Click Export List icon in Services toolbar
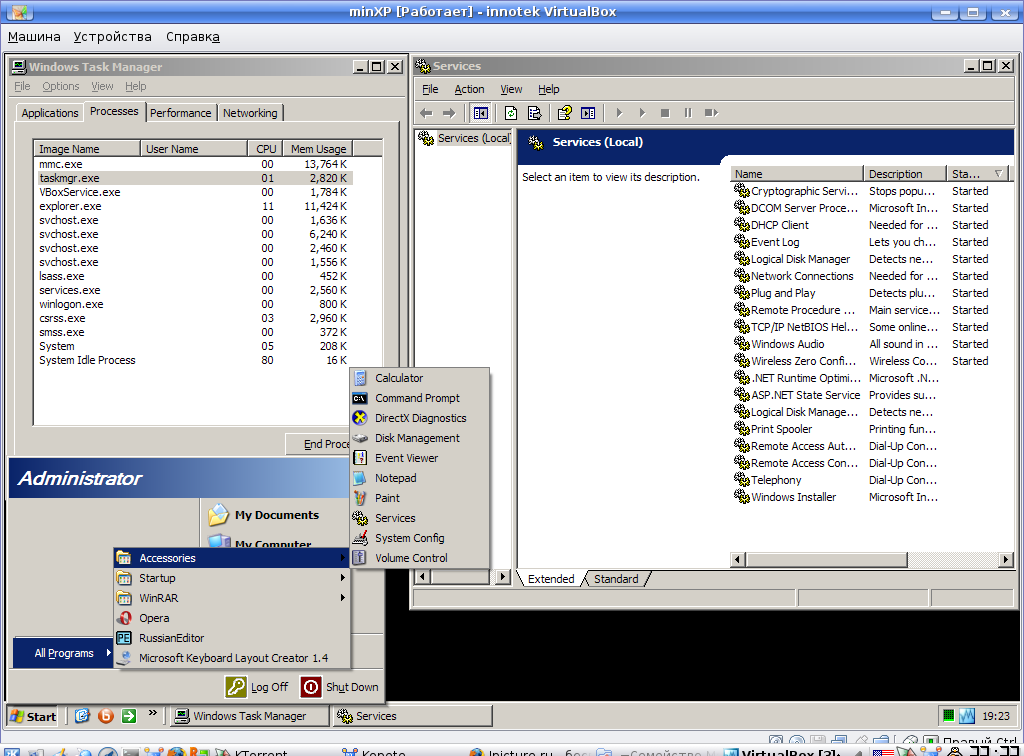 [535, 113]
